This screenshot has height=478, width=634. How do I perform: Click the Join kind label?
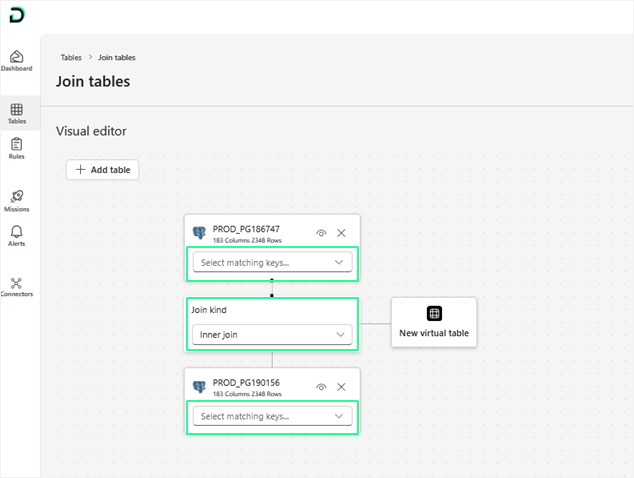209,310
